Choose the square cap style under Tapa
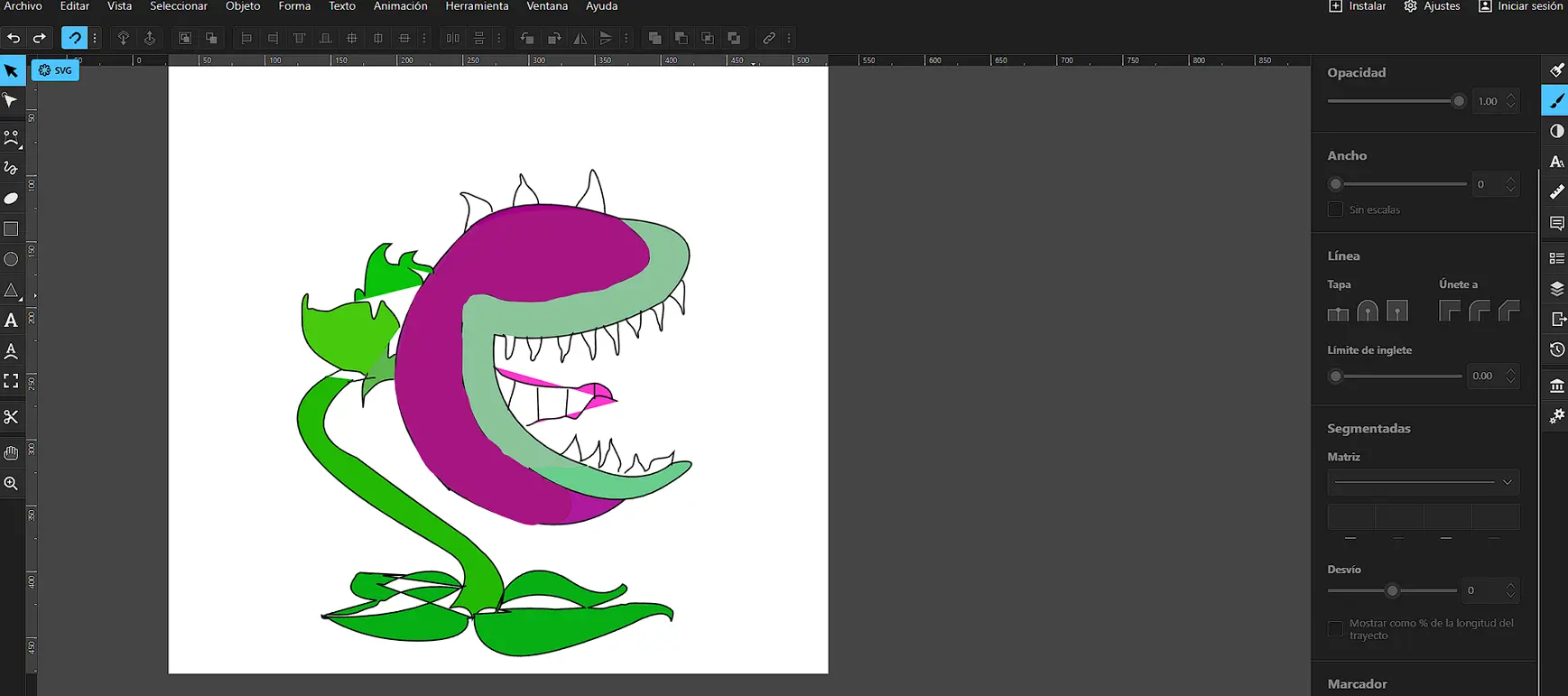 tap(1397, 312)
